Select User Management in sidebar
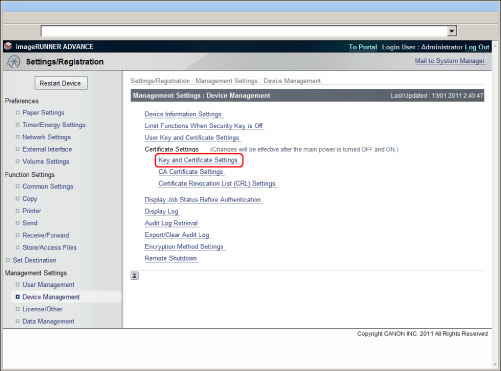 pos(48,285)
